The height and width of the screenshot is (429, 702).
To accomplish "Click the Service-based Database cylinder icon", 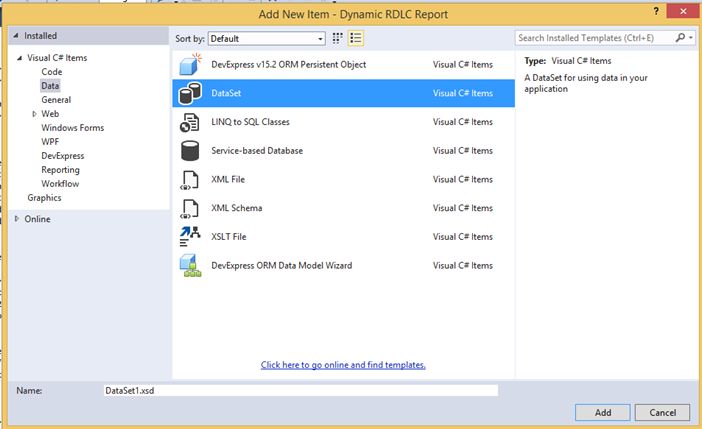I will coord(190,150).
